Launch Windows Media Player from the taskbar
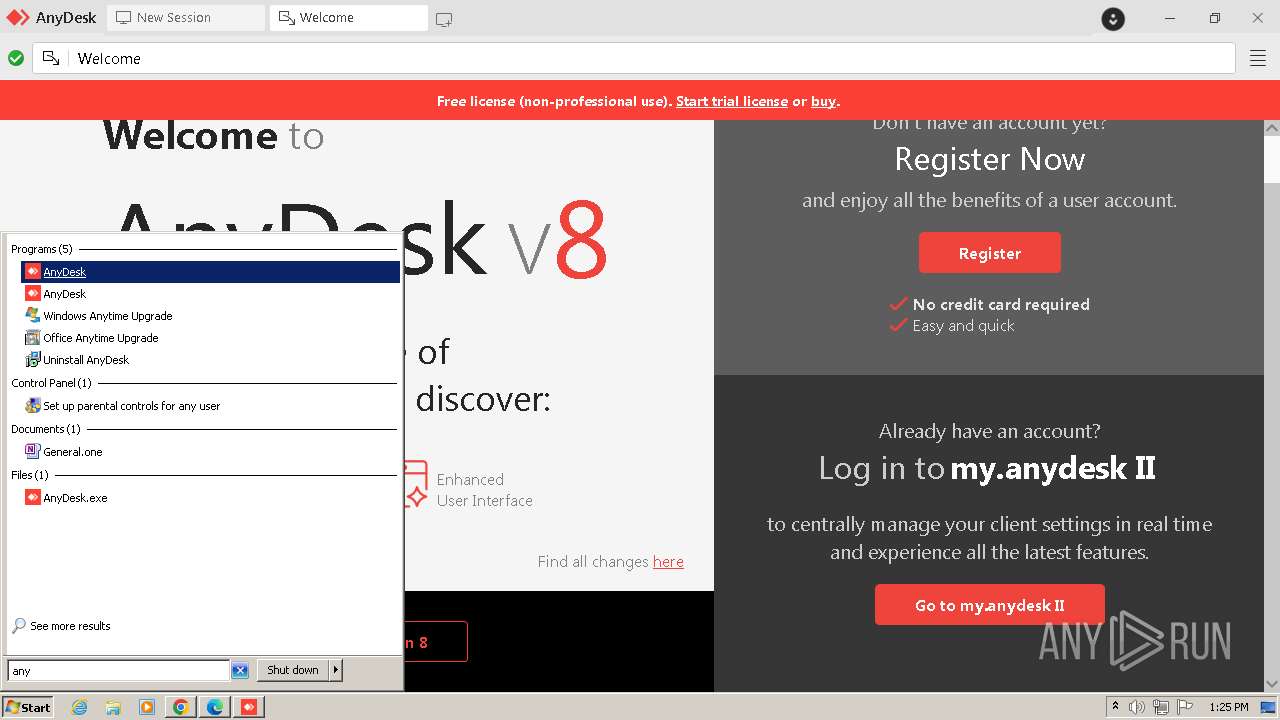Image resolution: width=1280 pixels, height=720 pixels. point(147,707)
